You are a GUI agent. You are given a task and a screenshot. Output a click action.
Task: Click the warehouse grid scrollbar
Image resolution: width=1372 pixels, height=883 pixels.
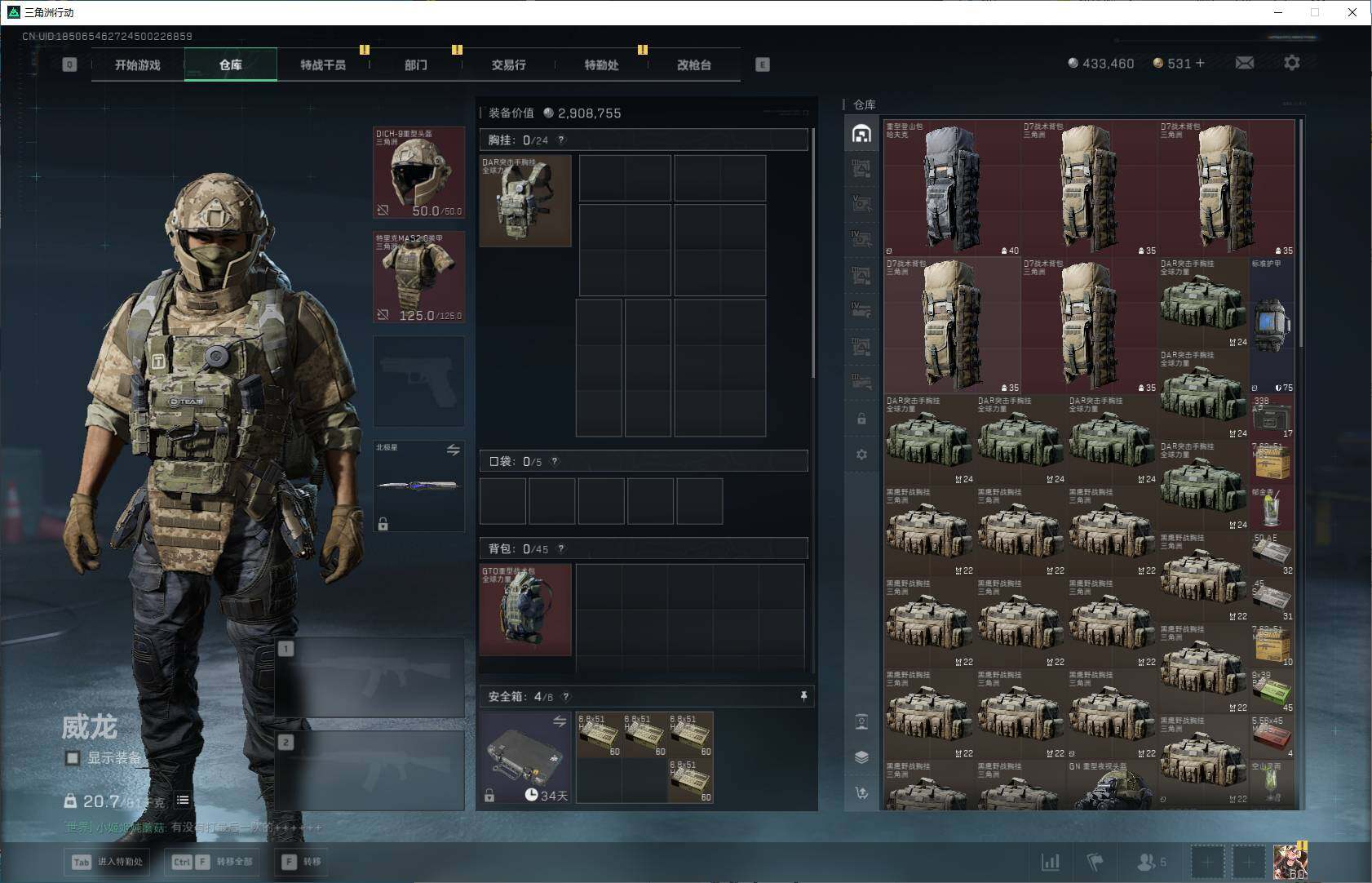[1301, 233]
